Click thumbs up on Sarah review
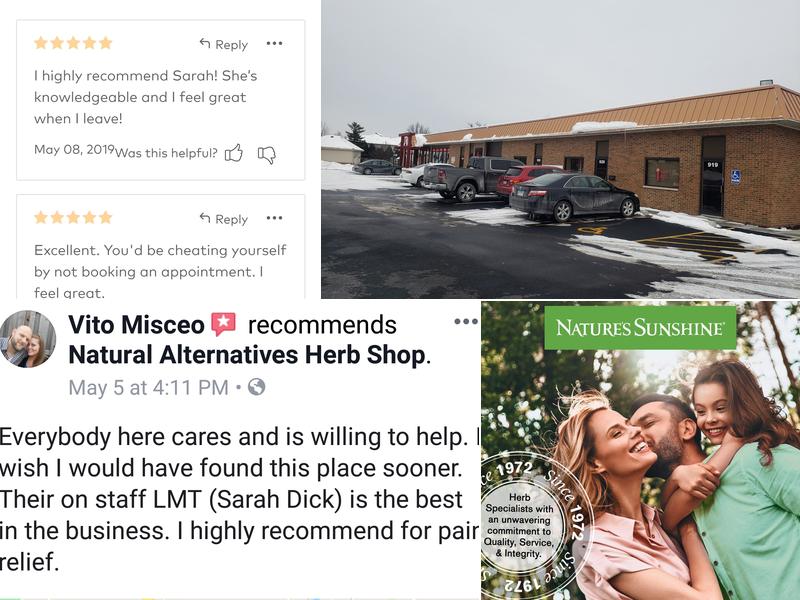 click(234, 153)
